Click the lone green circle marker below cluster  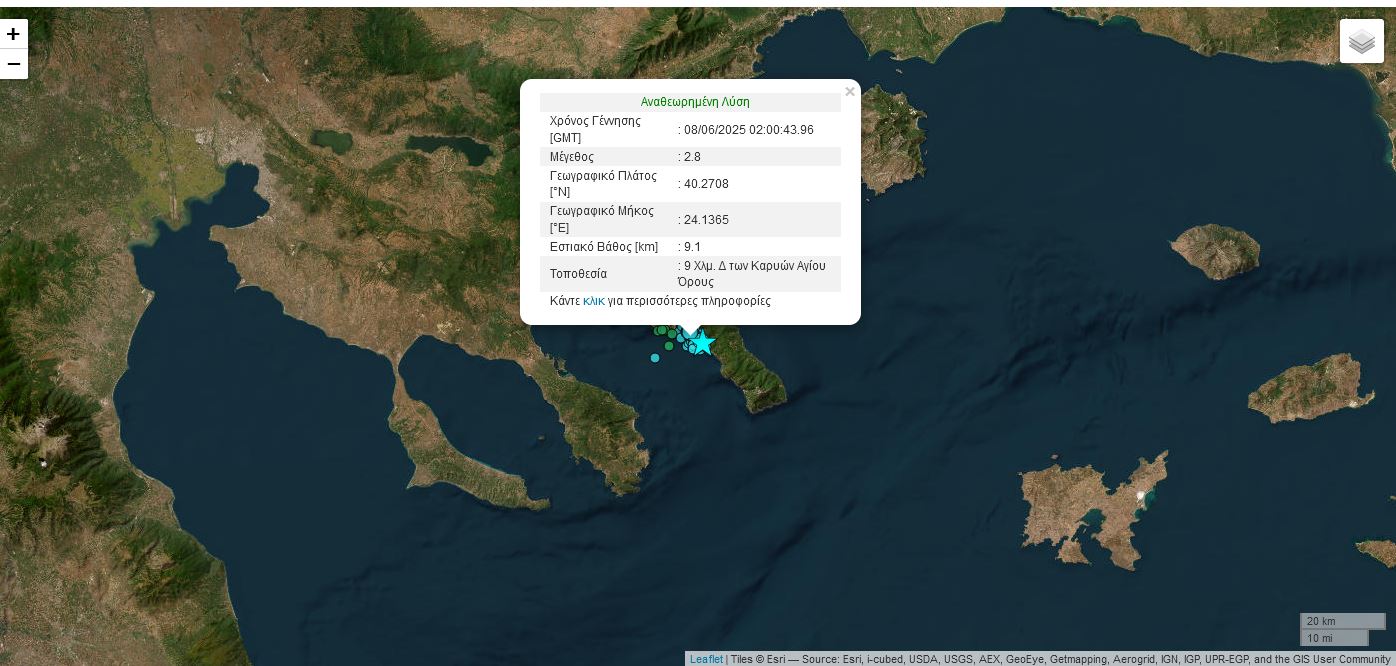pyautogui.click(x=669, y=346)
